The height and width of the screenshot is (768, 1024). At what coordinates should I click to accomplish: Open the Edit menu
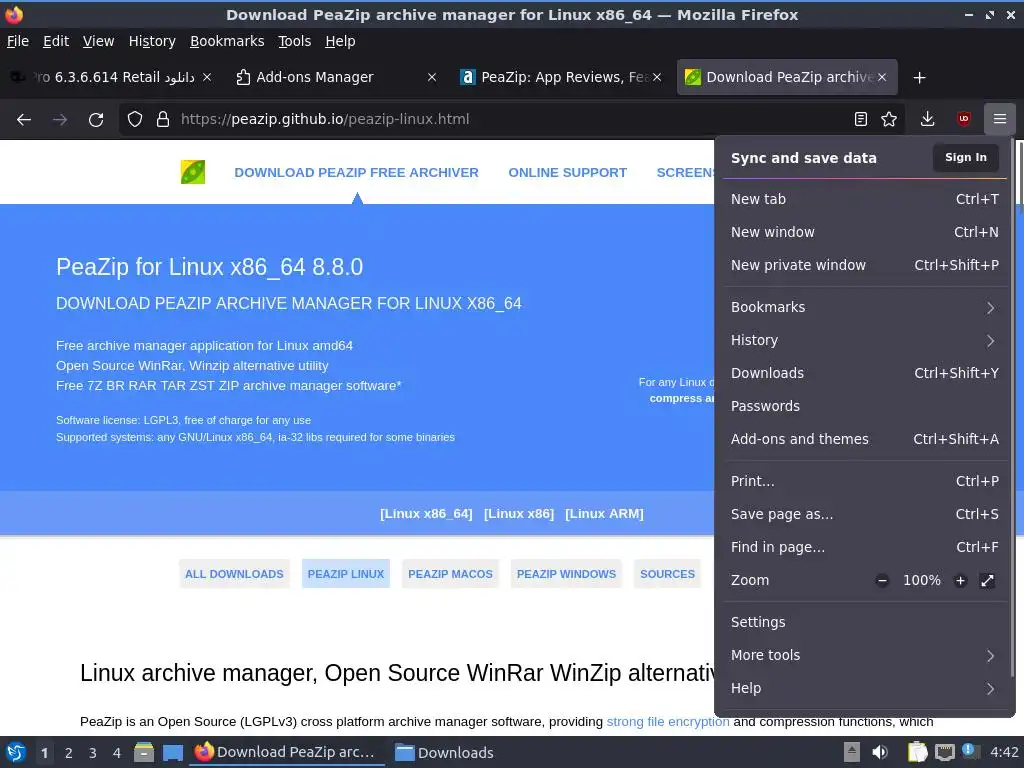56,41
